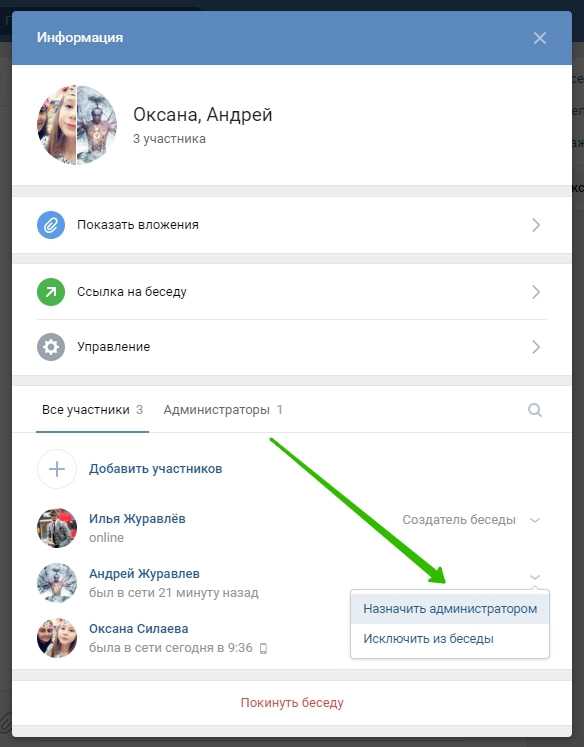This screenshot has height=747, width=584.
Task: Select Назначить администратором menu item
Action: coord(450,609)
